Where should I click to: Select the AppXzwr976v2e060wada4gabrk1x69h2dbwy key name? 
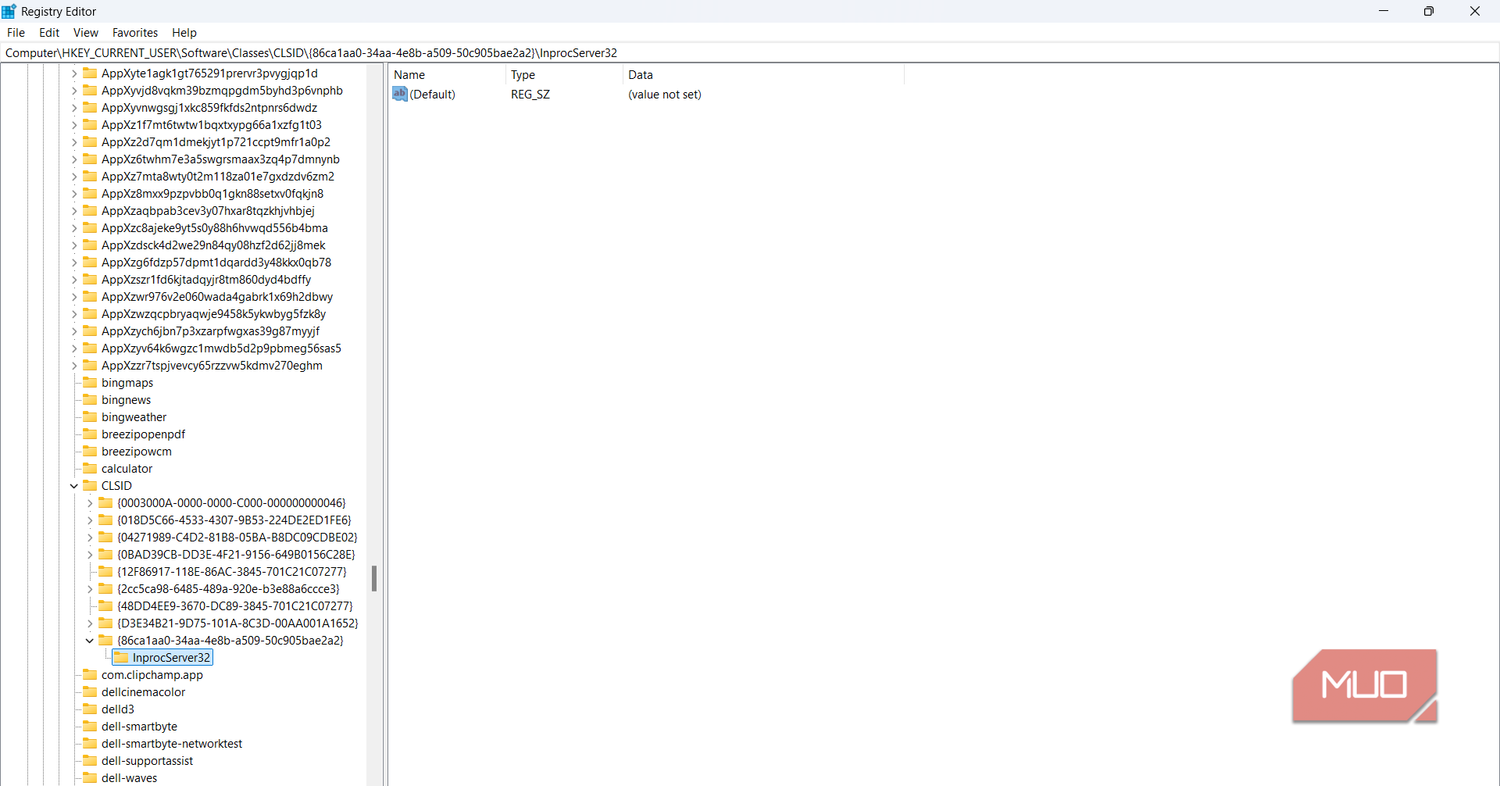(x=217, y=297)
